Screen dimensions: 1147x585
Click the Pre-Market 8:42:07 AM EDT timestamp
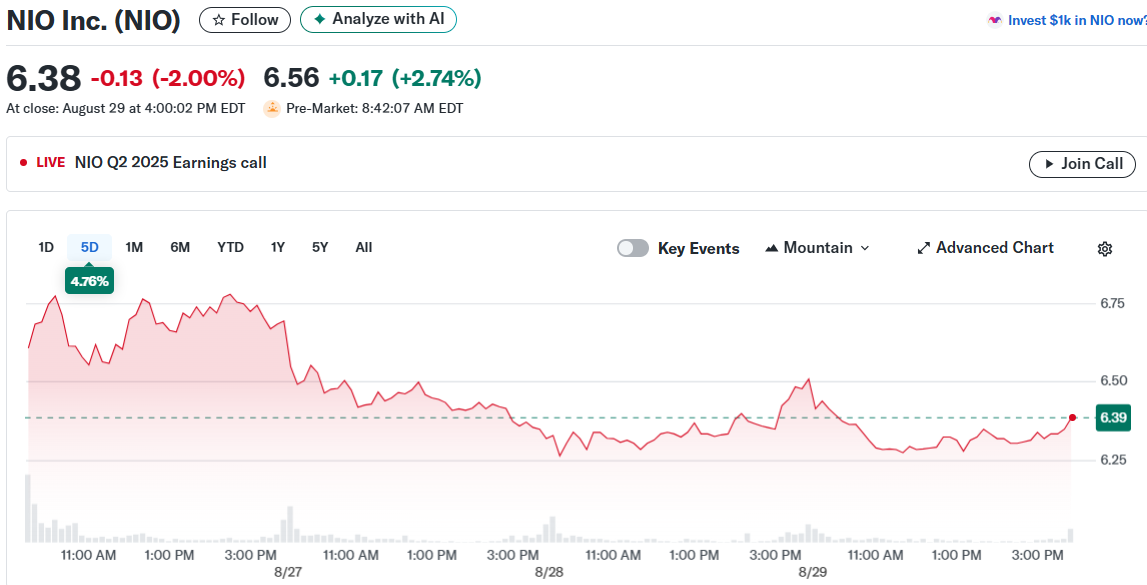click(375, 108)
